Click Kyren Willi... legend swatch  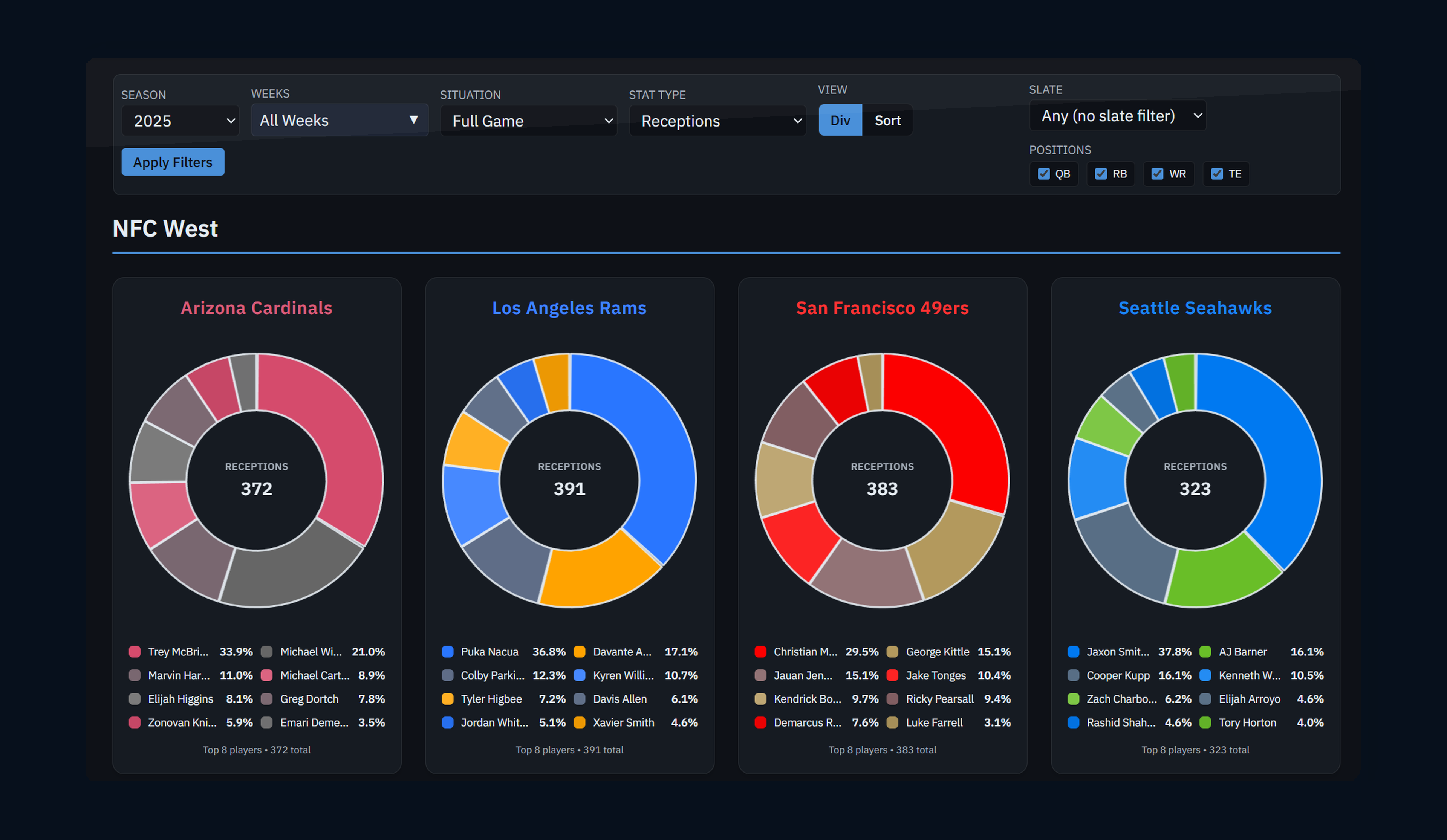pyautogui.click(x=580, y=675)
